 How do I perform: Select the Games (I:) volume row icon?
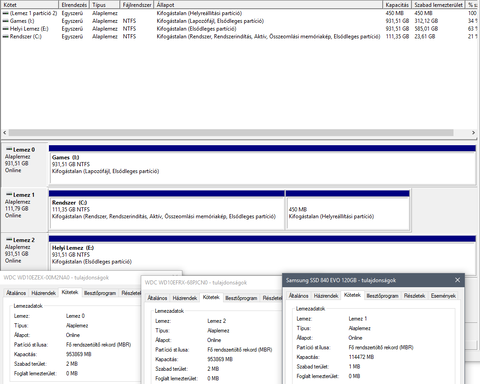5,21
